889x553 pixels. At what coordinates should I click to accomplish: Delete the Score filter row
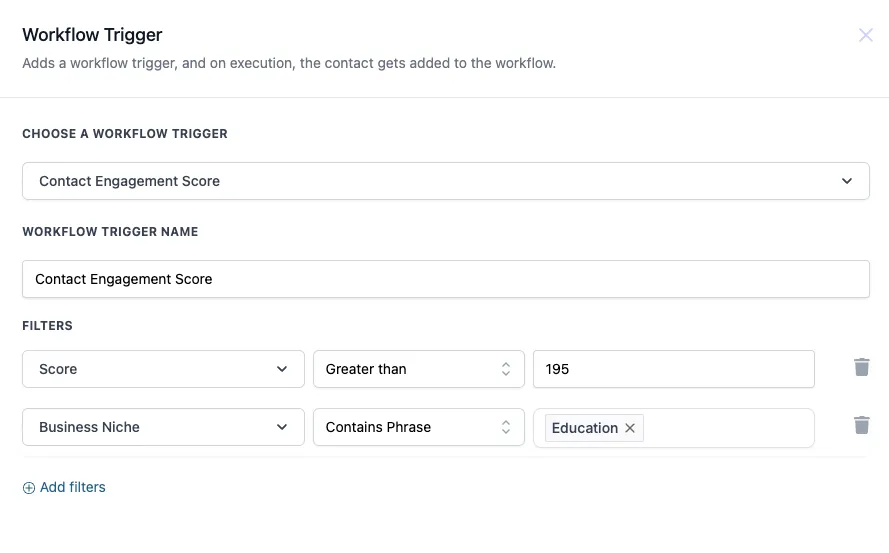861,368
